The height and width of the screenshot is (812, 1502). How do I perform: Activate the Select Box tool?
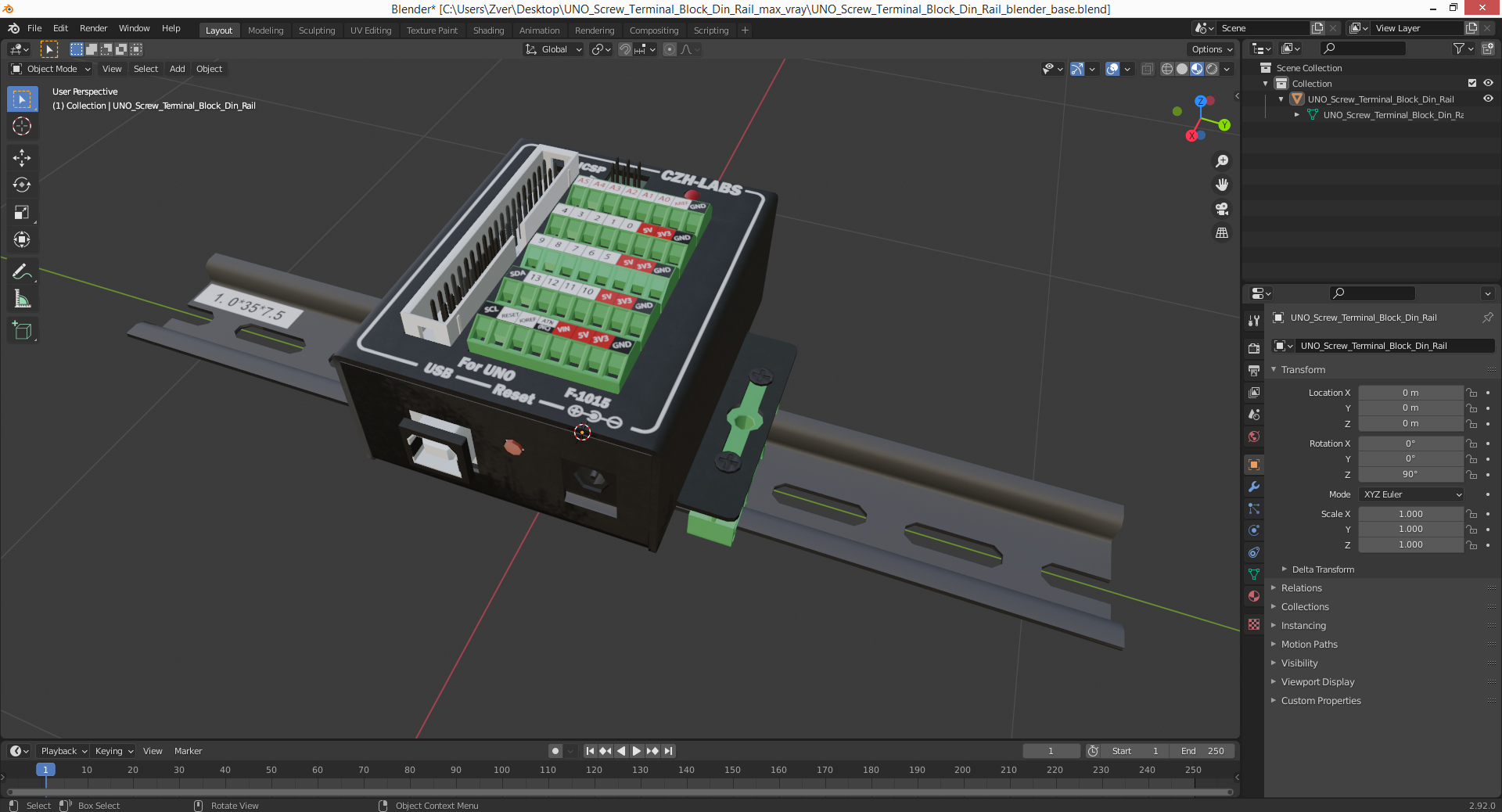click(x=22, y=99)
